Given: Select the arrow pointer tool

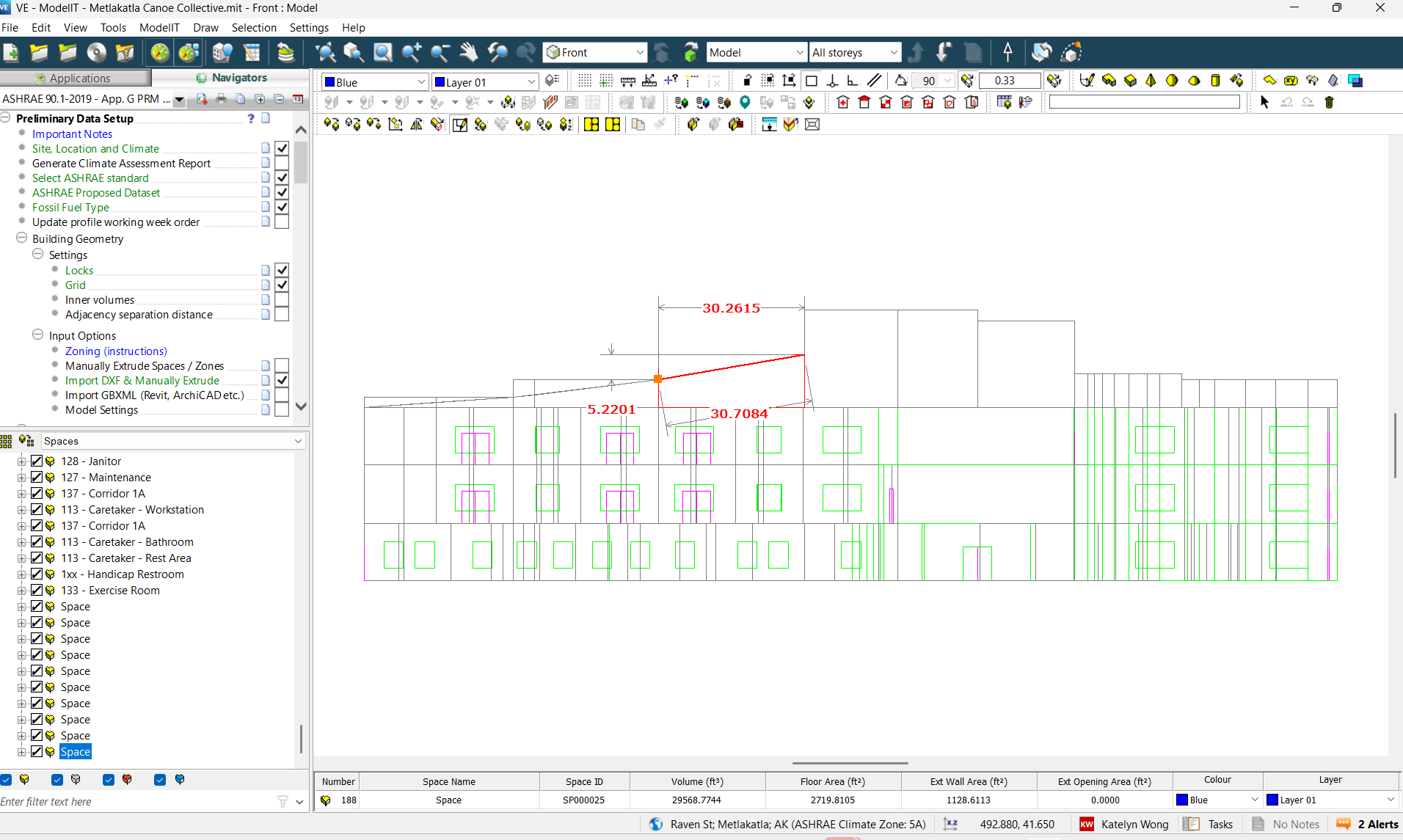Looking at the screenshot, I should click(1264, 103).
